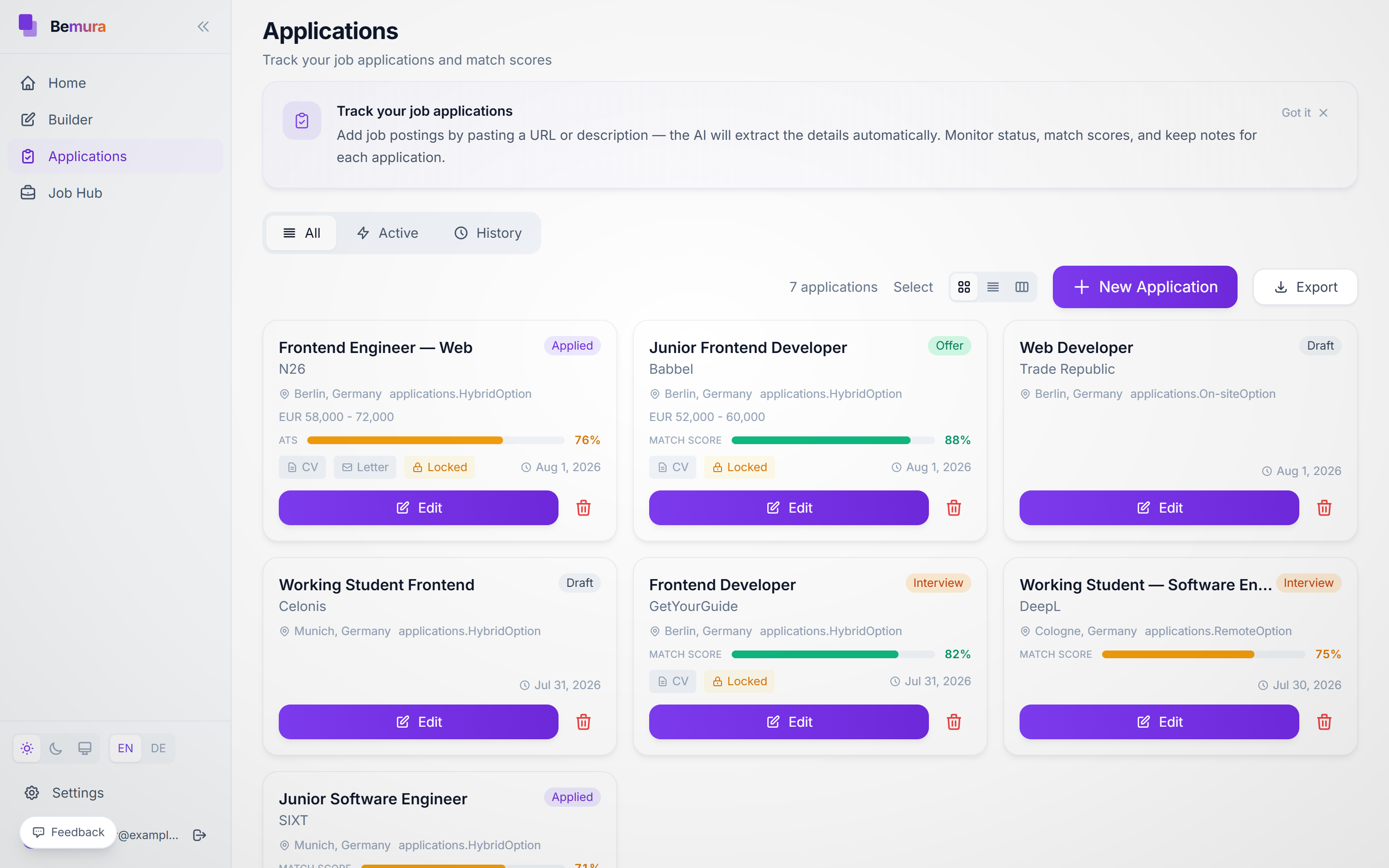Screen dimensions: 1389x868
Task: Click Got it on the banner
Action: pos(1295,112)
